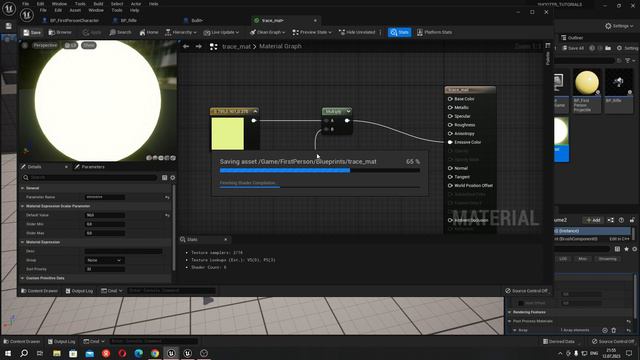The width and height of the screenshot is (640, 360).
Task: Click trace_mat breadcrumb
Action: pos(236,47)
